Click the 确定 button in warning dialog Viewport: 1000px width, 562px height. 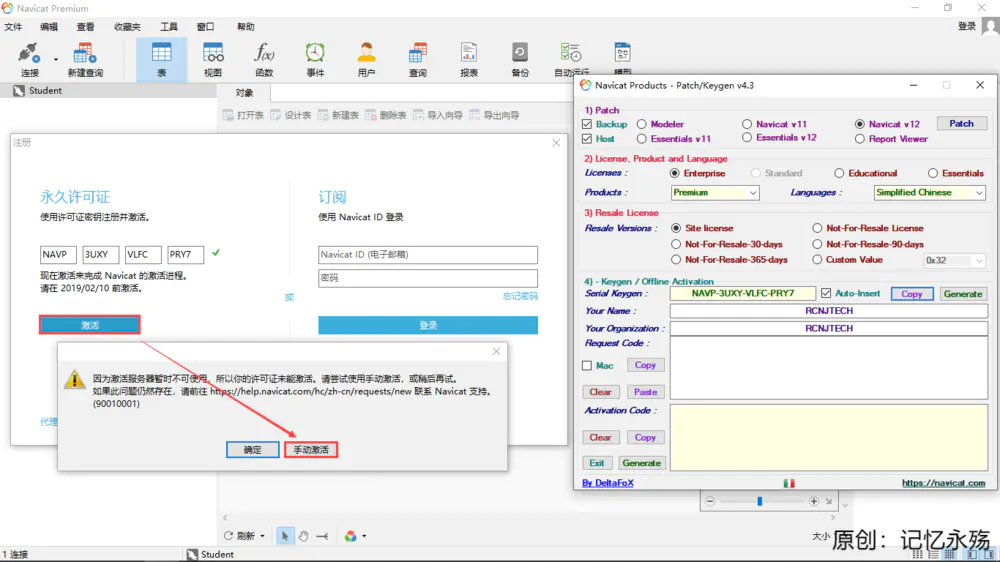pyautogui.click(x=253, y=450)
